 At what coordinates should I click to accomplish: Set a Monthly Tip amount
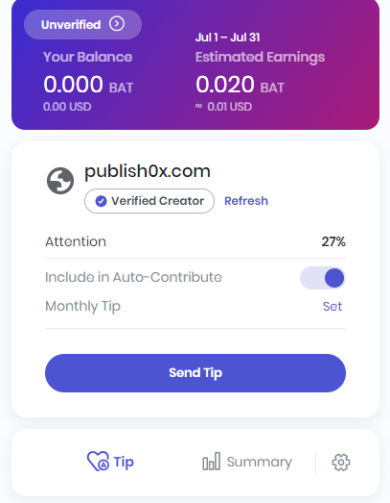click(332, 306)
